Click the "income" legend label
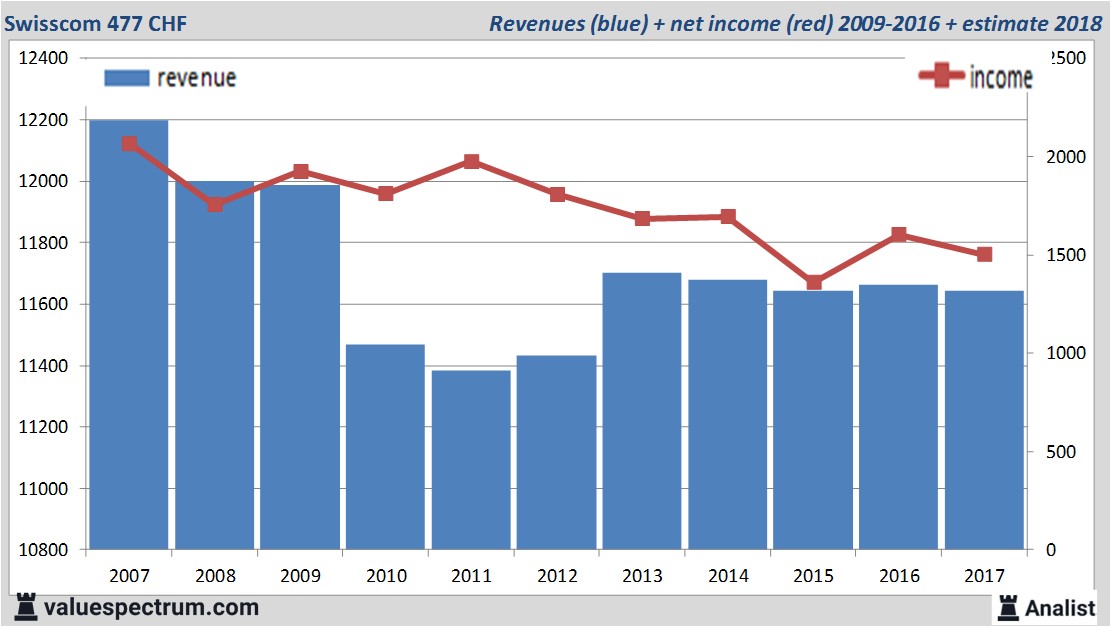Image resolution: width=1111 pixels, height=627 pixels. pyautogui.click(x=1000, y=77)
